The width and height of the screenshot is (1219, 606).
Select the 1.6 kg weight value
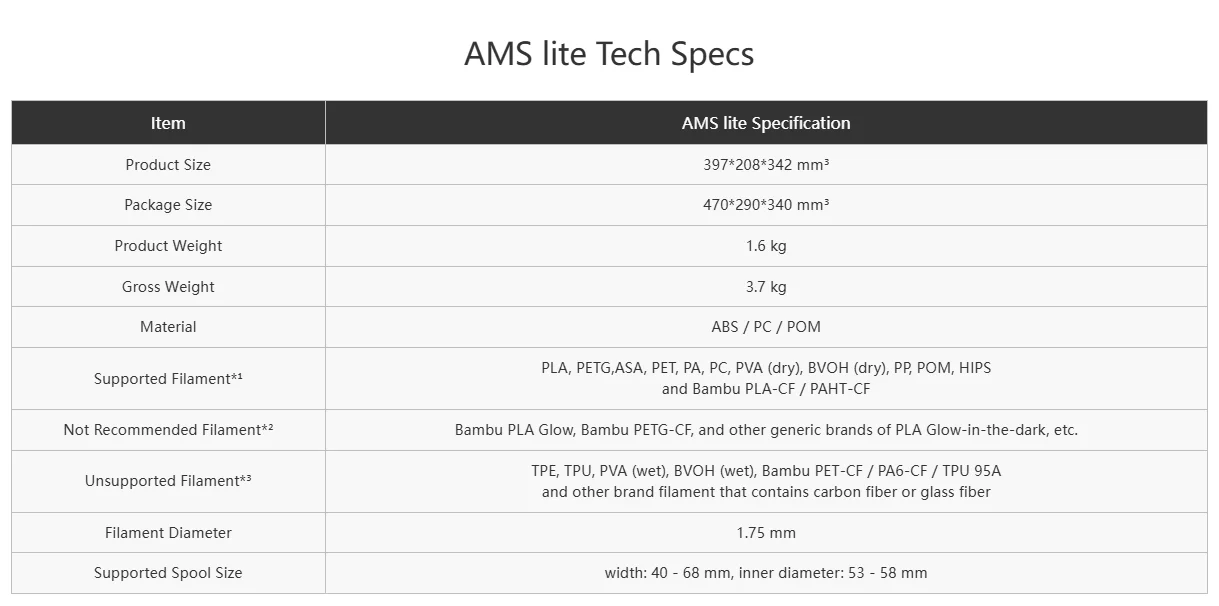(x=766, y=246)
